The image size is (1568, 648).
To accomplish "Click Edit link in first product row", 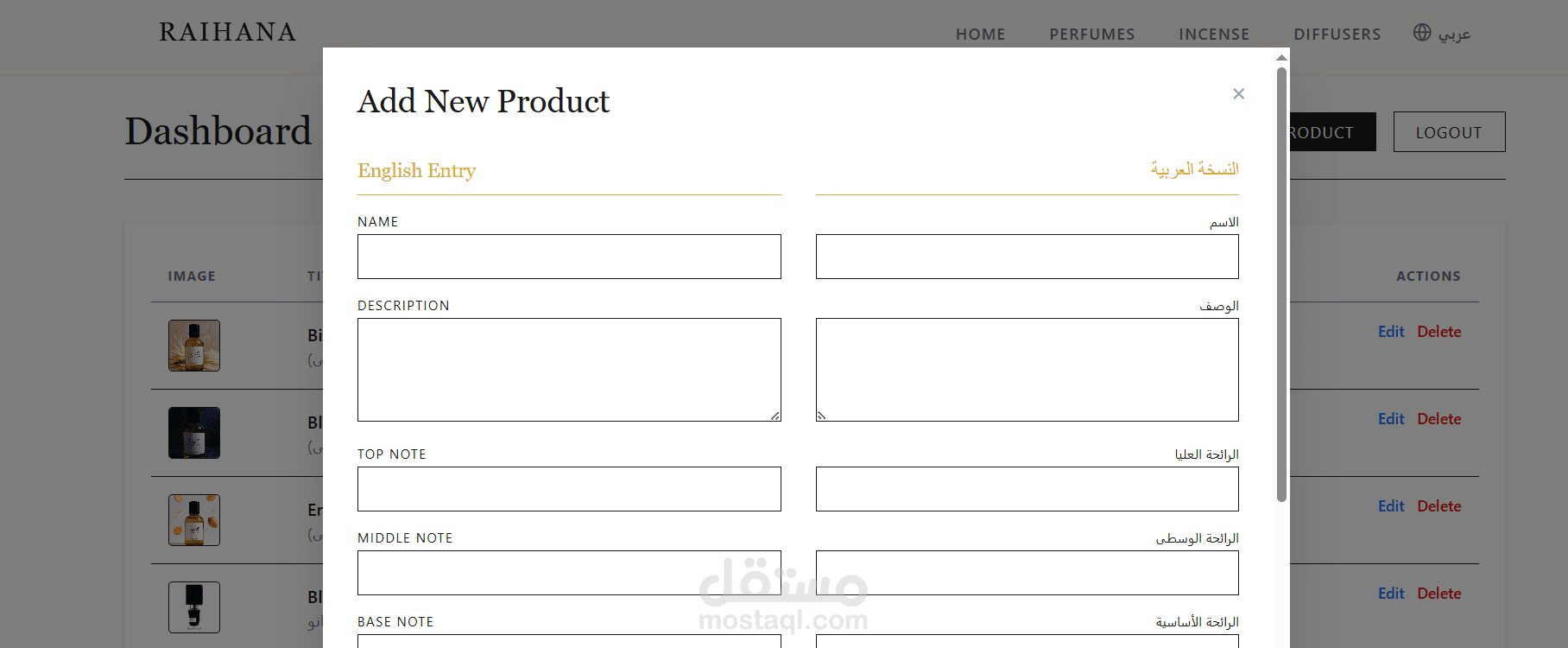I will pyautogui.click(x=1391, y=332).
